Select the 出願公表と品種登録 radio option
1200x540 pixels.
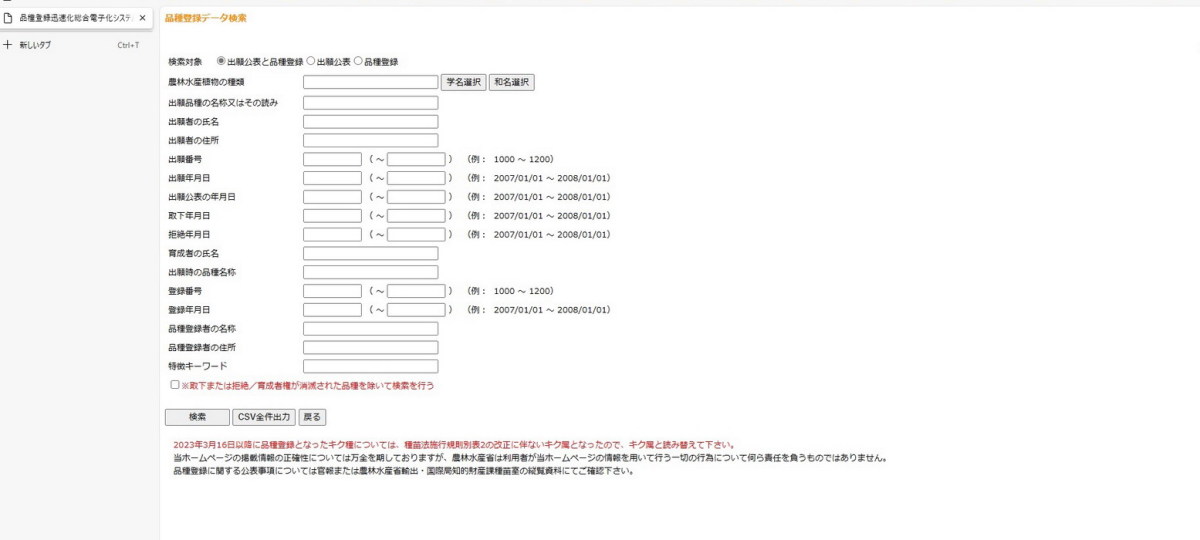click(x=222, y=61)
